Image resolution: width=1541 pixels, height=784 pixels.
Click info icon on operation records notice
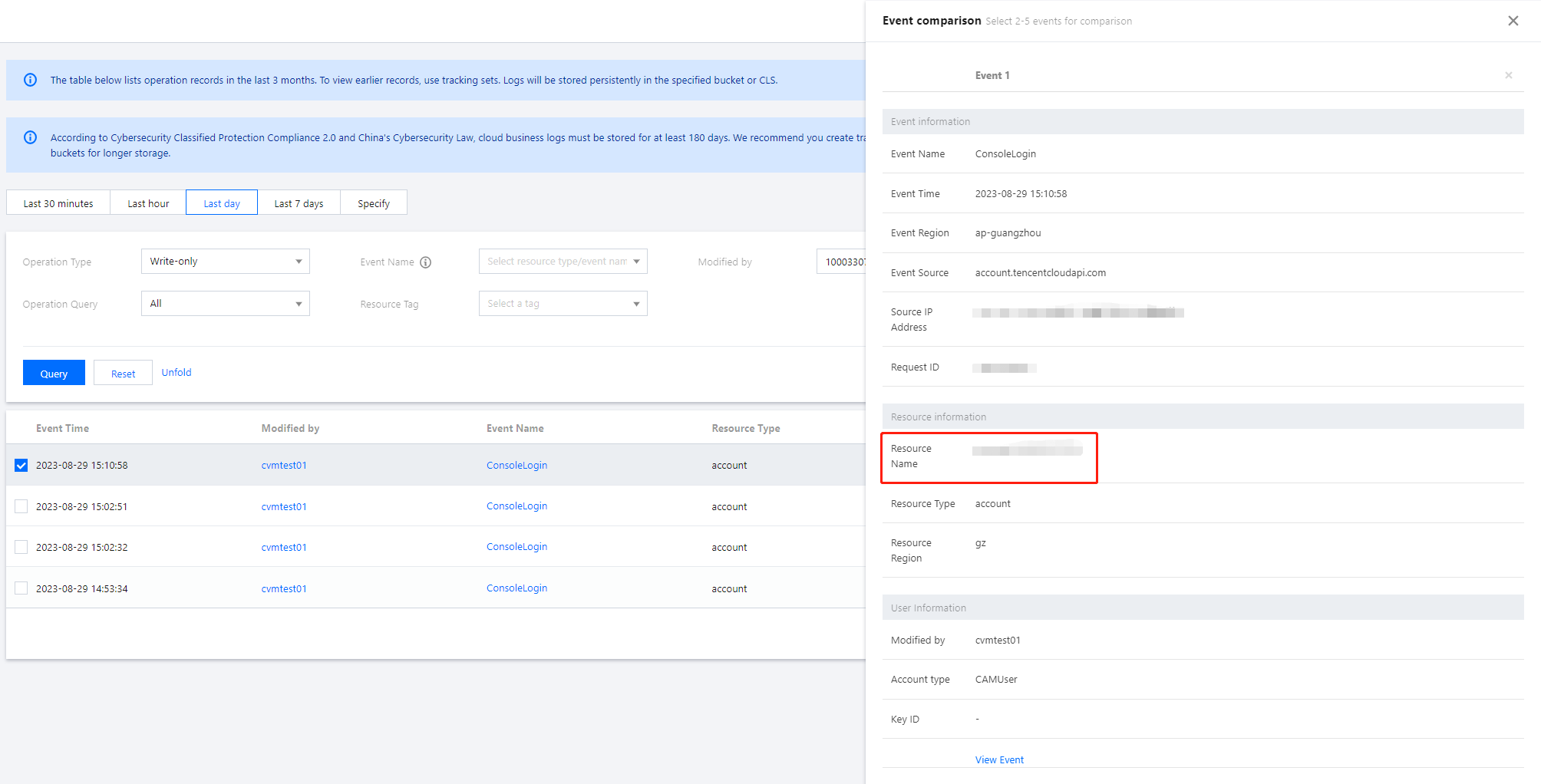31,80
